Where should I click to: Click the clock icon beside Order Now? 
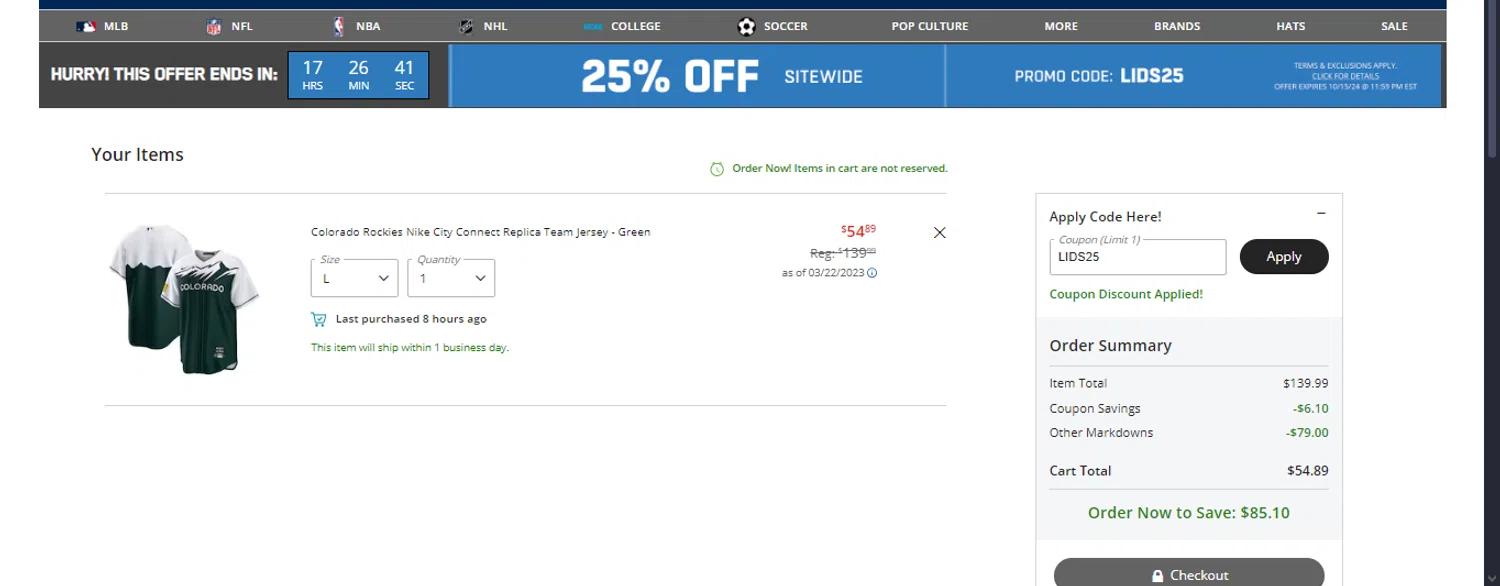coord(716,169)
